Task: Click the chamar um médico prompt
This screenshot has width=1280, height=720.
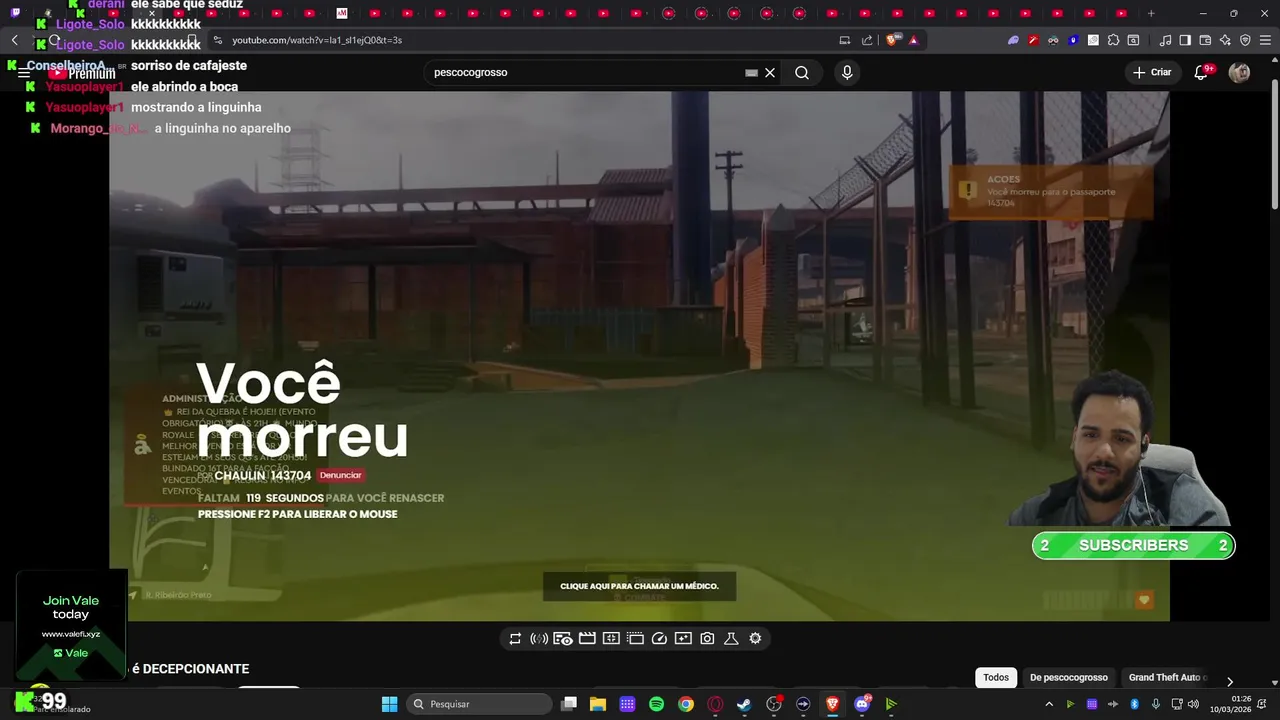Action: tap(639, 586)
